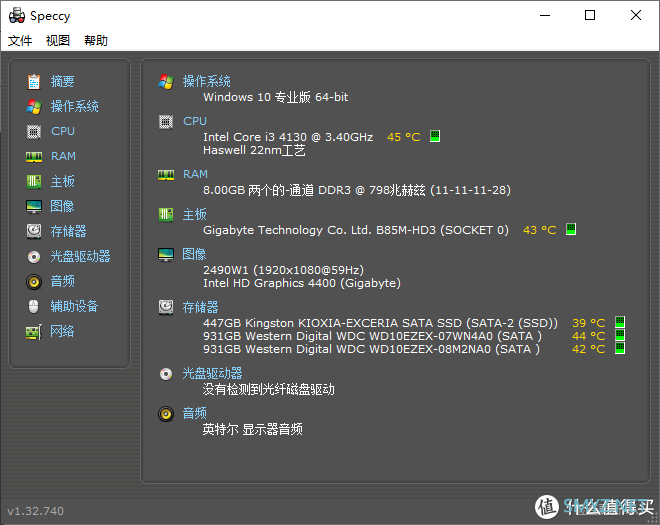Screen dimensions: 660x525
Task: Open the 主板 section in sidebar
Action: click(62, 181)
